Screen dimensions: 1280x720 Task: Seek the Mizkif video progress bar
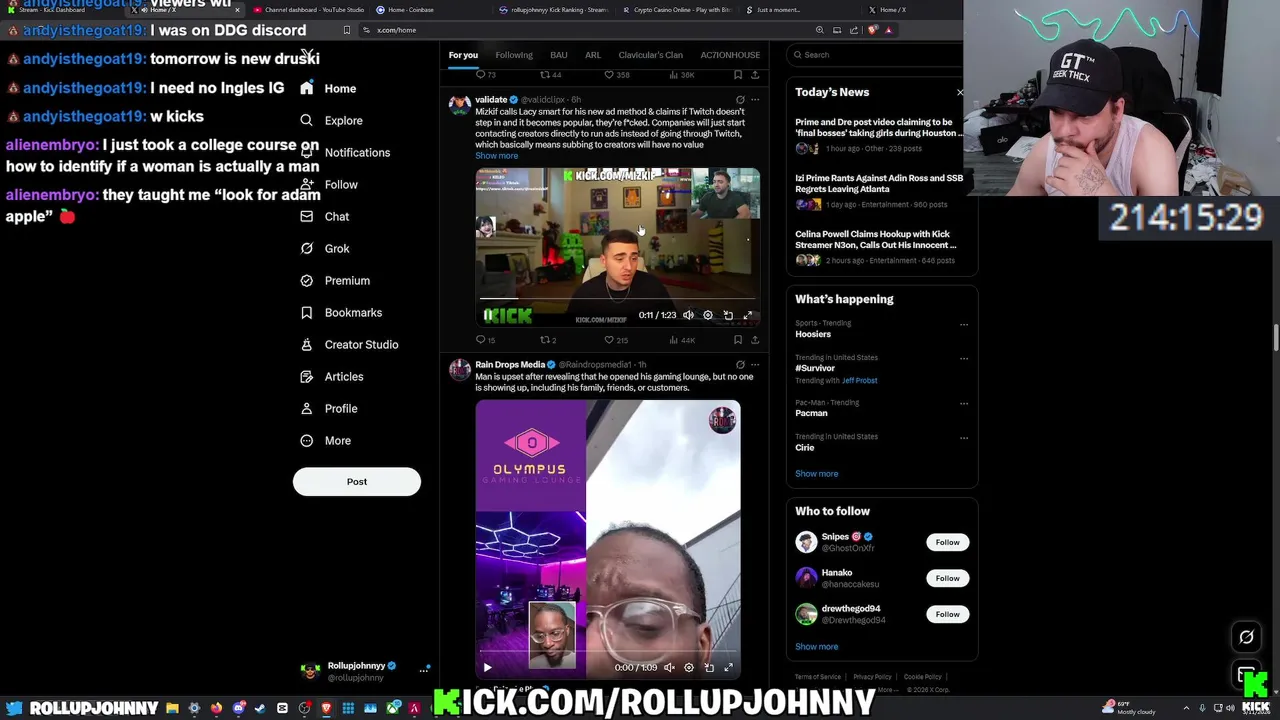coord(617,298)
